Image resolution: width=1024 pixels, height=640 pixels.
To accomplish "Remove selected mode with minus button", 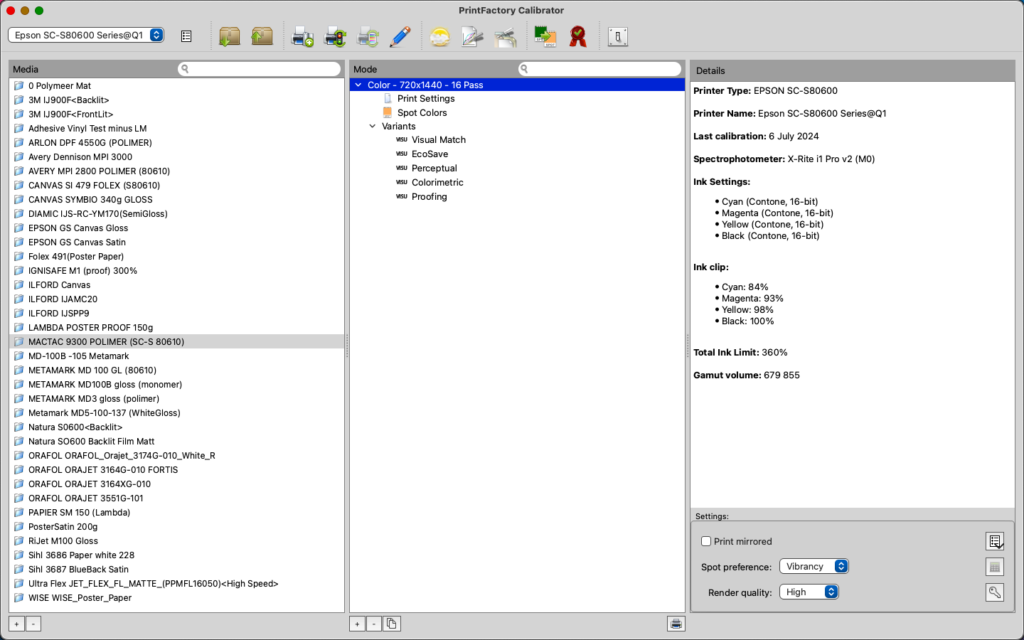I will [374, 624].
